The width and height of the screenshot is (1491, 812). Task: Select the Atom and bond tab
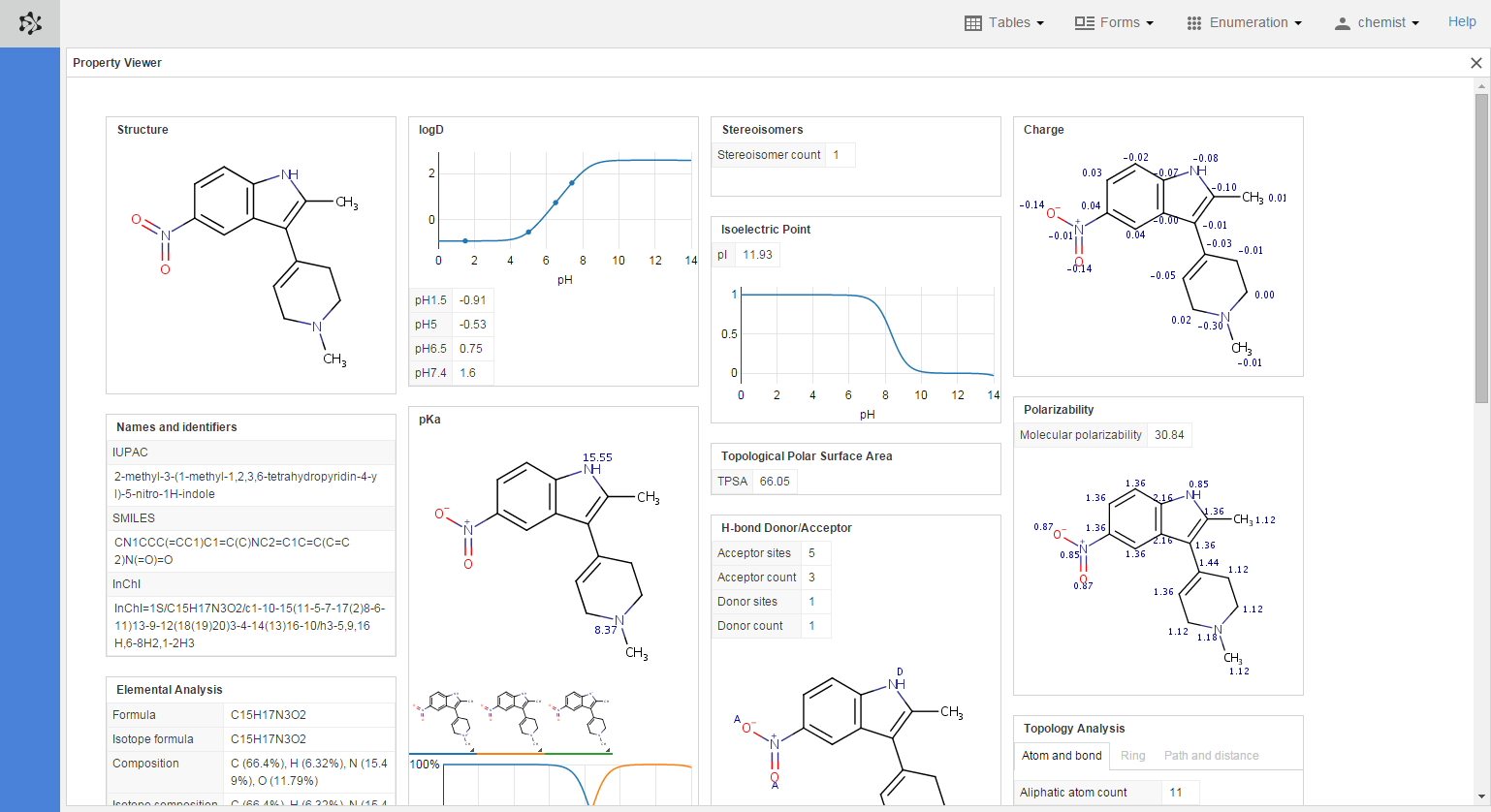pyautogui.click(x=1062, y=756)
